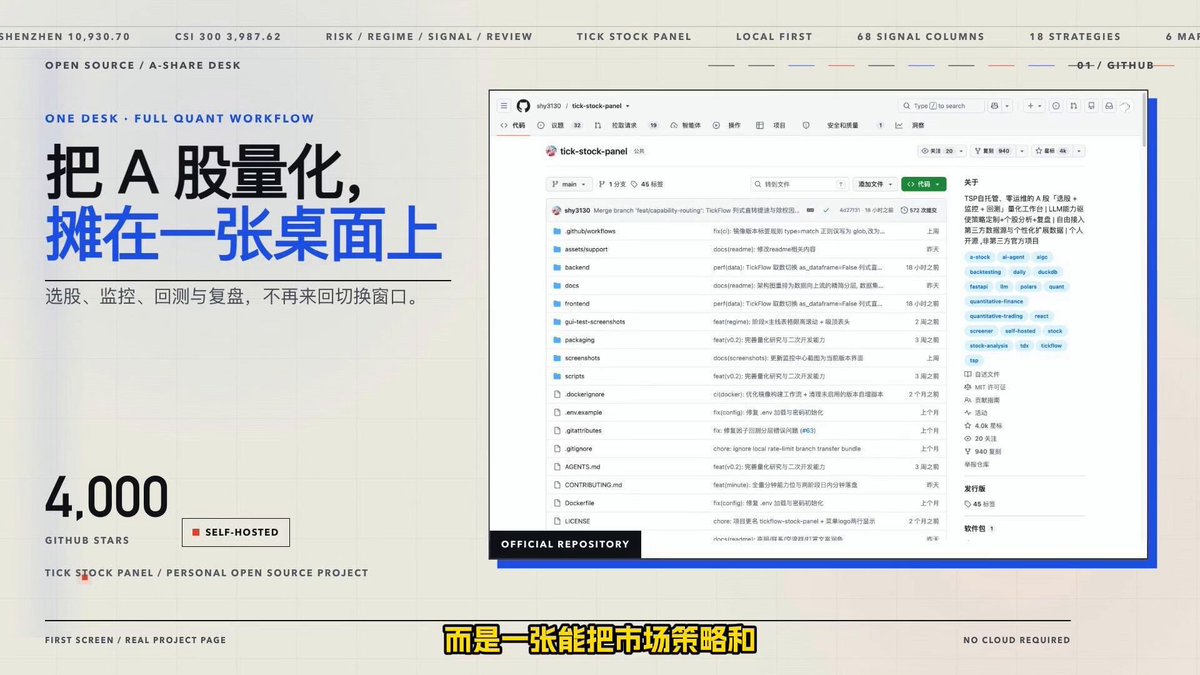
Task: Click the a-stock topic tag
Action: click(980, 257)
